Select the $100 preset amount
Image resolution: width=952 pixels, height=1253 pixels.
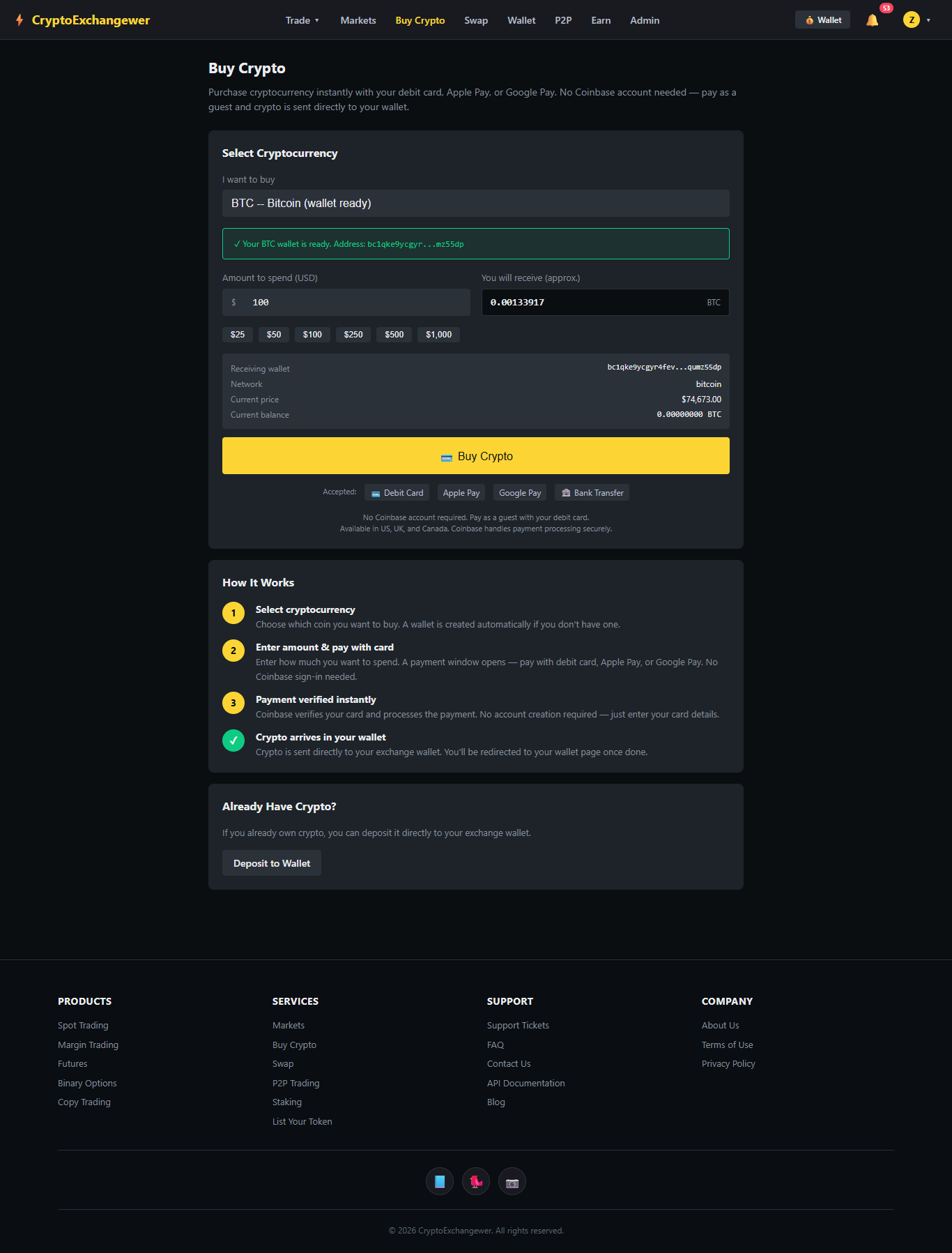point(312,335)
